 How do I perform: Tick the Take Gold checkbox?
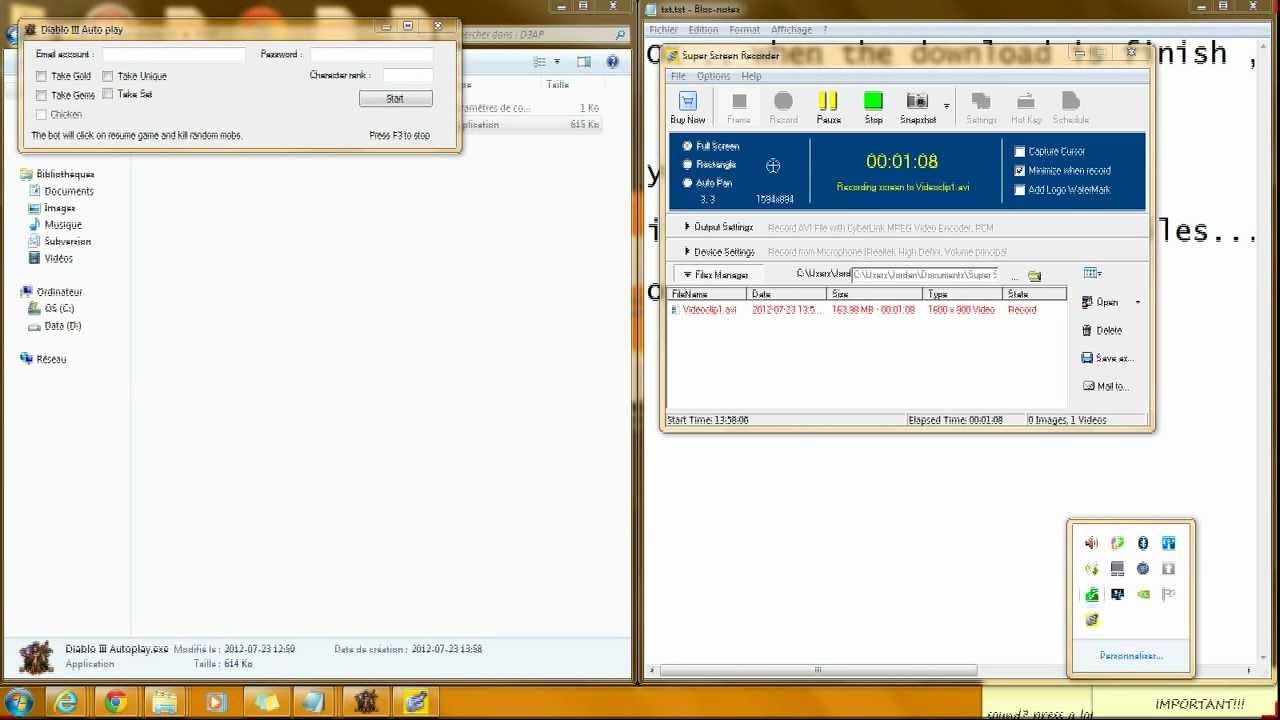(x=41, y=76)
